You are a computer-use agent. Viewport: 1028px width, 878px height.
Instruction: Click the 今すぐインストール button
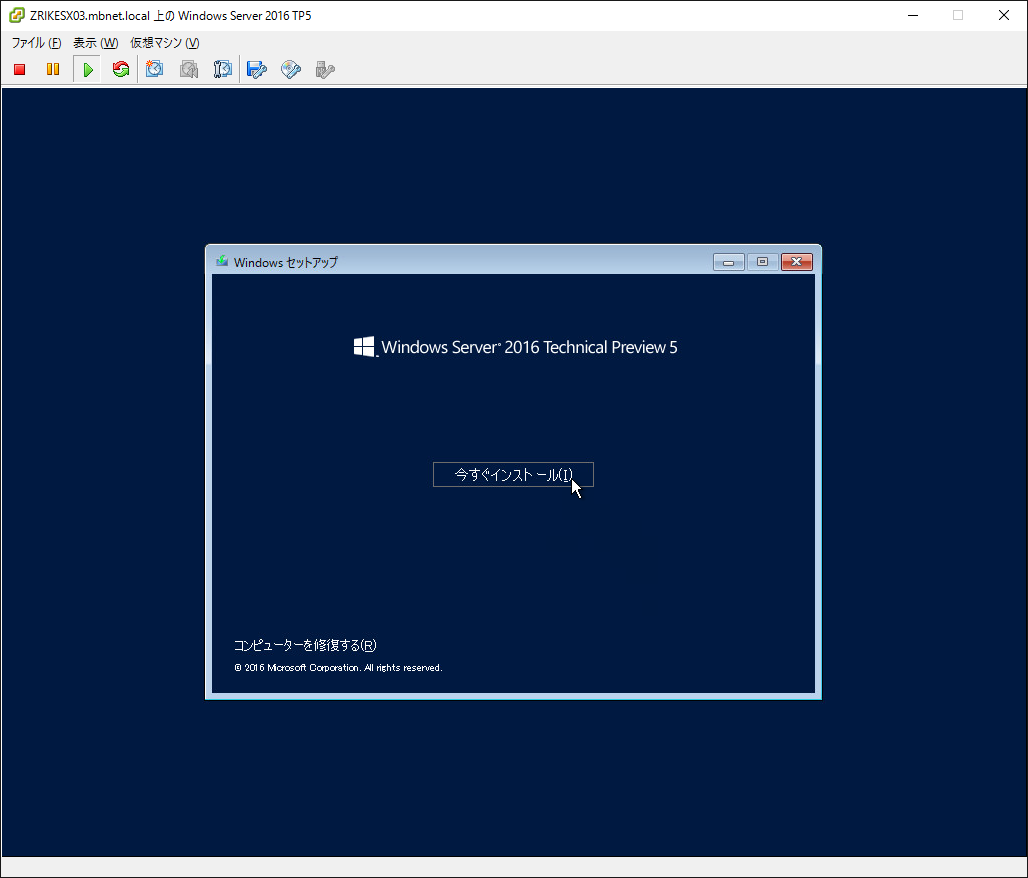click(x=513, y=475)
